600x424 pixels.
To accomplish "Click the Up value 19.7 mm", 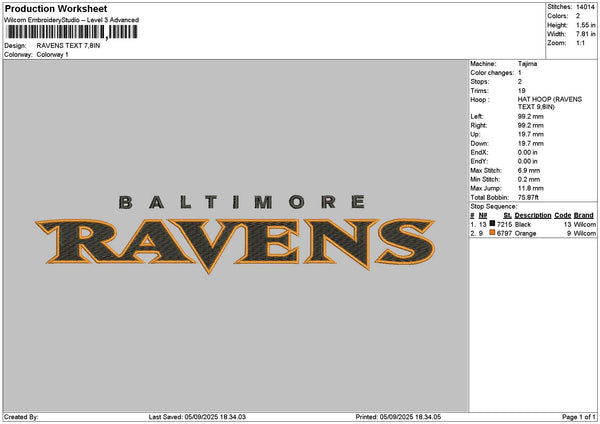I will tap(531, 134).
